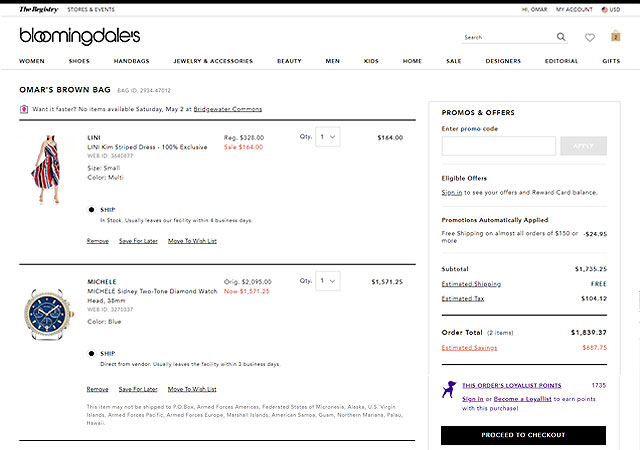Click Sign in under Eligible Offers
Image resolution: width=640 pixels, height=450 pixels.
point(452,192)
